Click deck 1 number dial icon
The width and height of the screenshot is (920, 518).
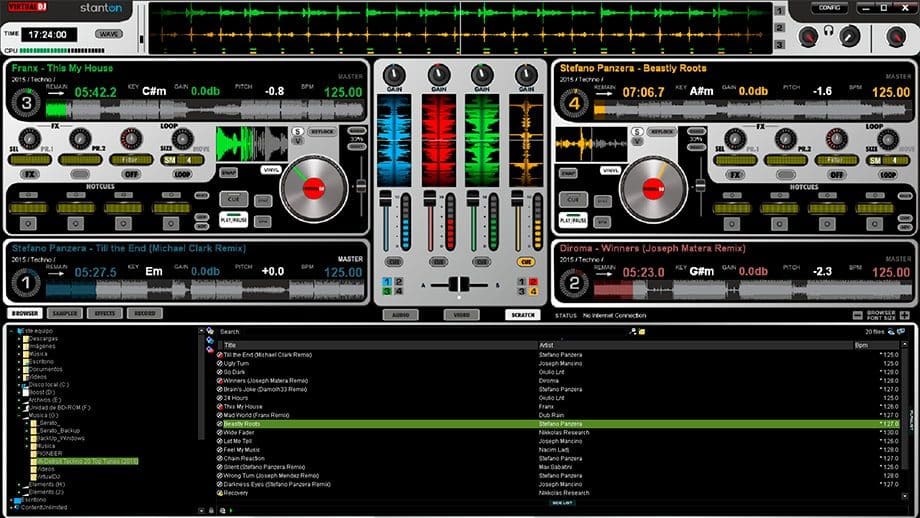(x=26, y=283)
